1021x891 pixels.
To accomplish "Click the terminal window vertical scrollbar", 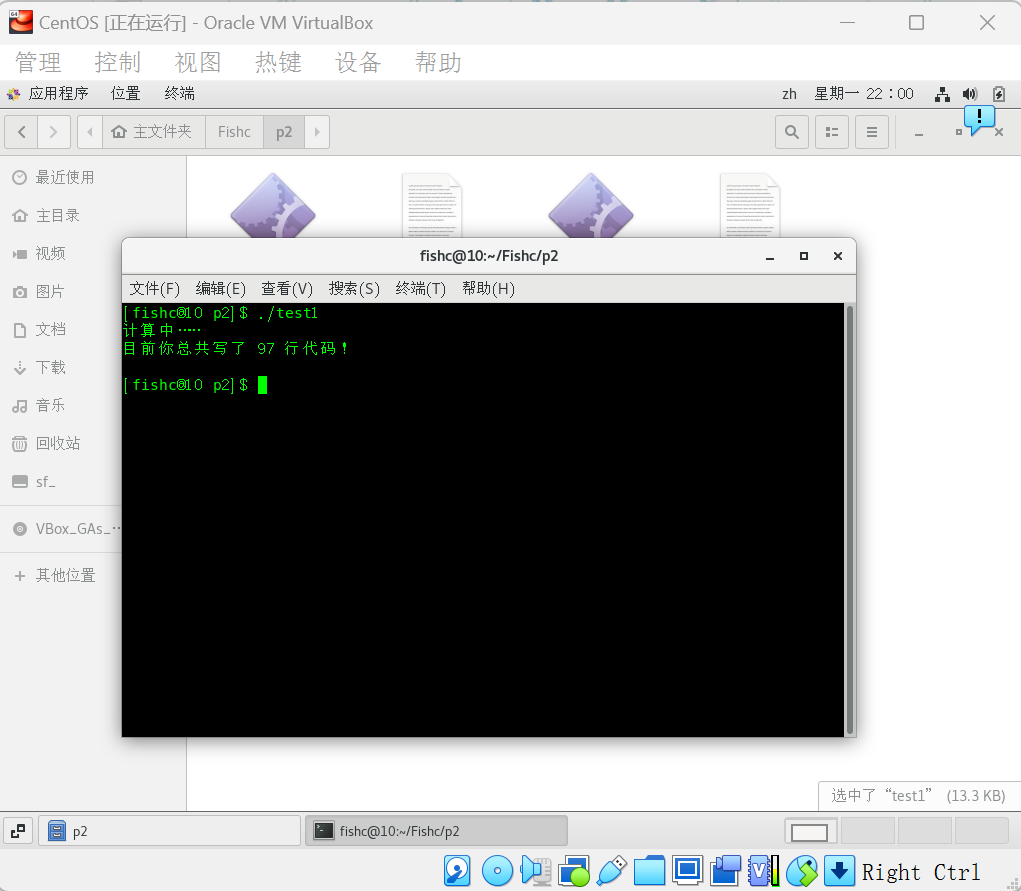I will coord(850,519).
